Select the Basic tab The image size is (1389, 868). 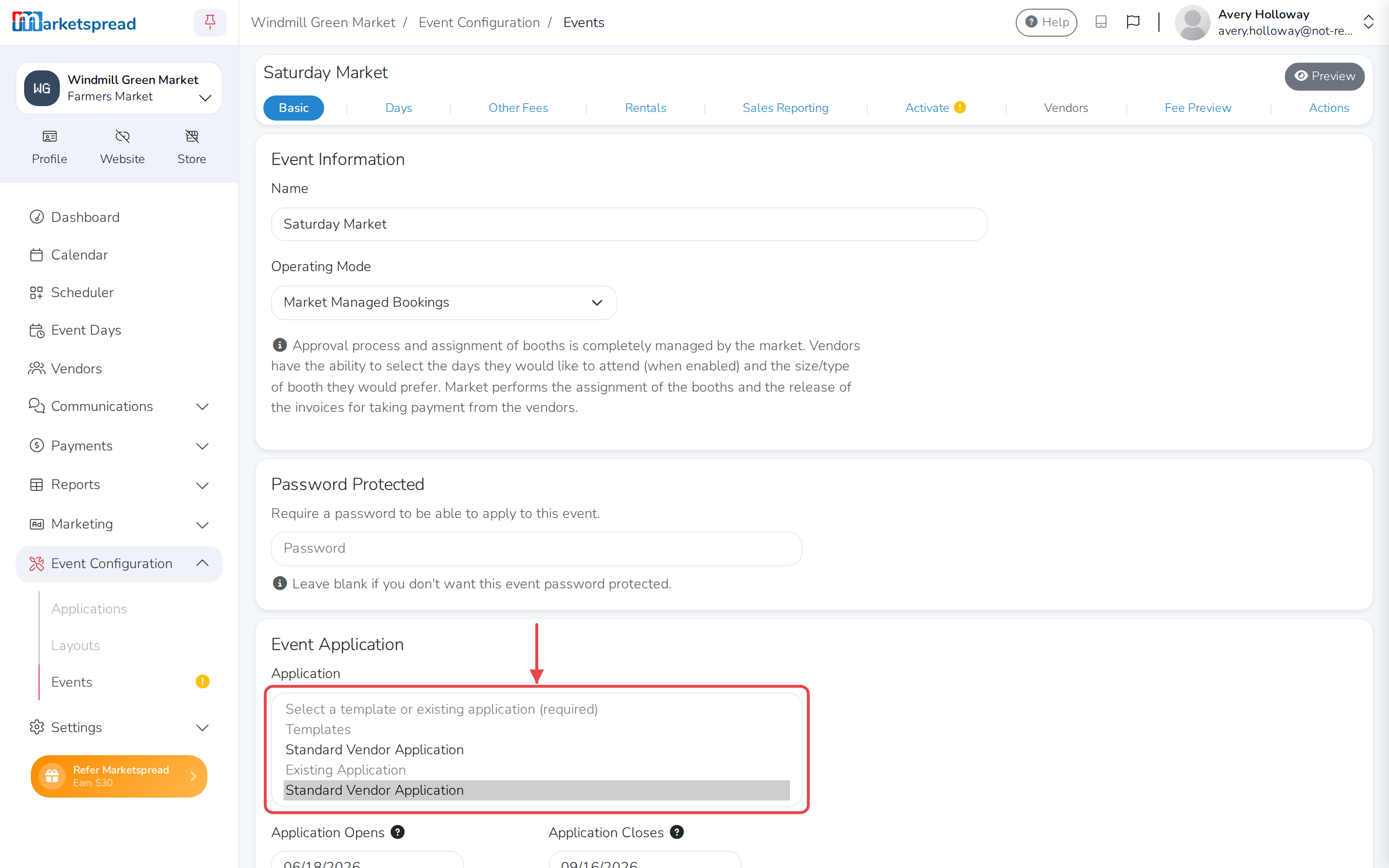[x=293, y=108]
